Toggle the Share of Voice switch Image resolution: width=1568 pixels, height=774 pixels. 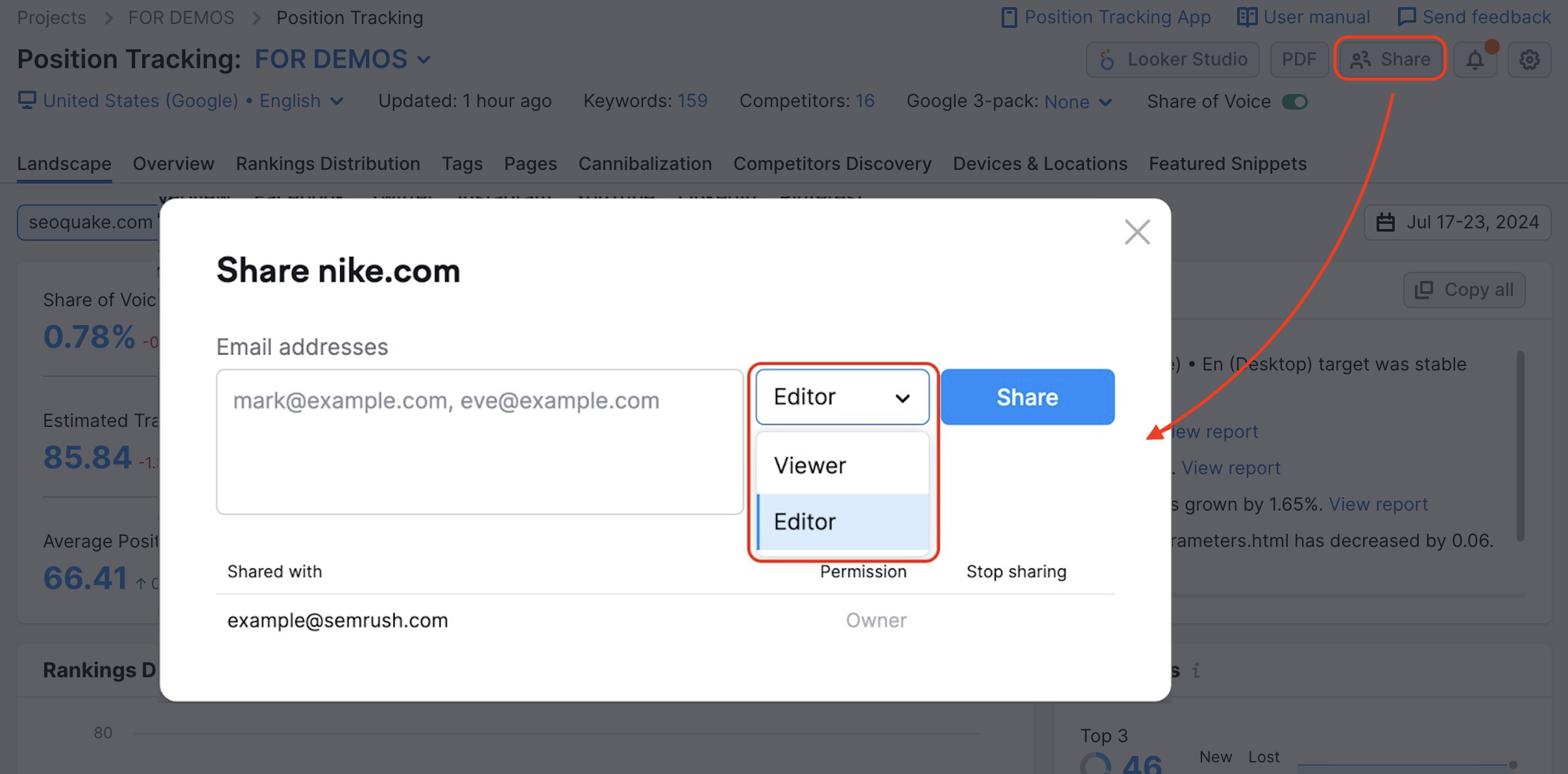pos(1295,102)
